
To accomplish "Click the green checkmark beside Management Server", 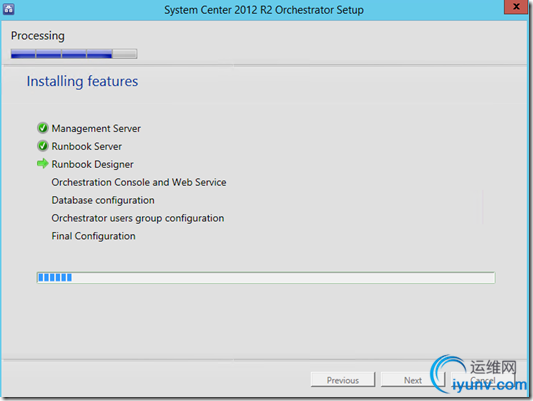I will 42,128.
